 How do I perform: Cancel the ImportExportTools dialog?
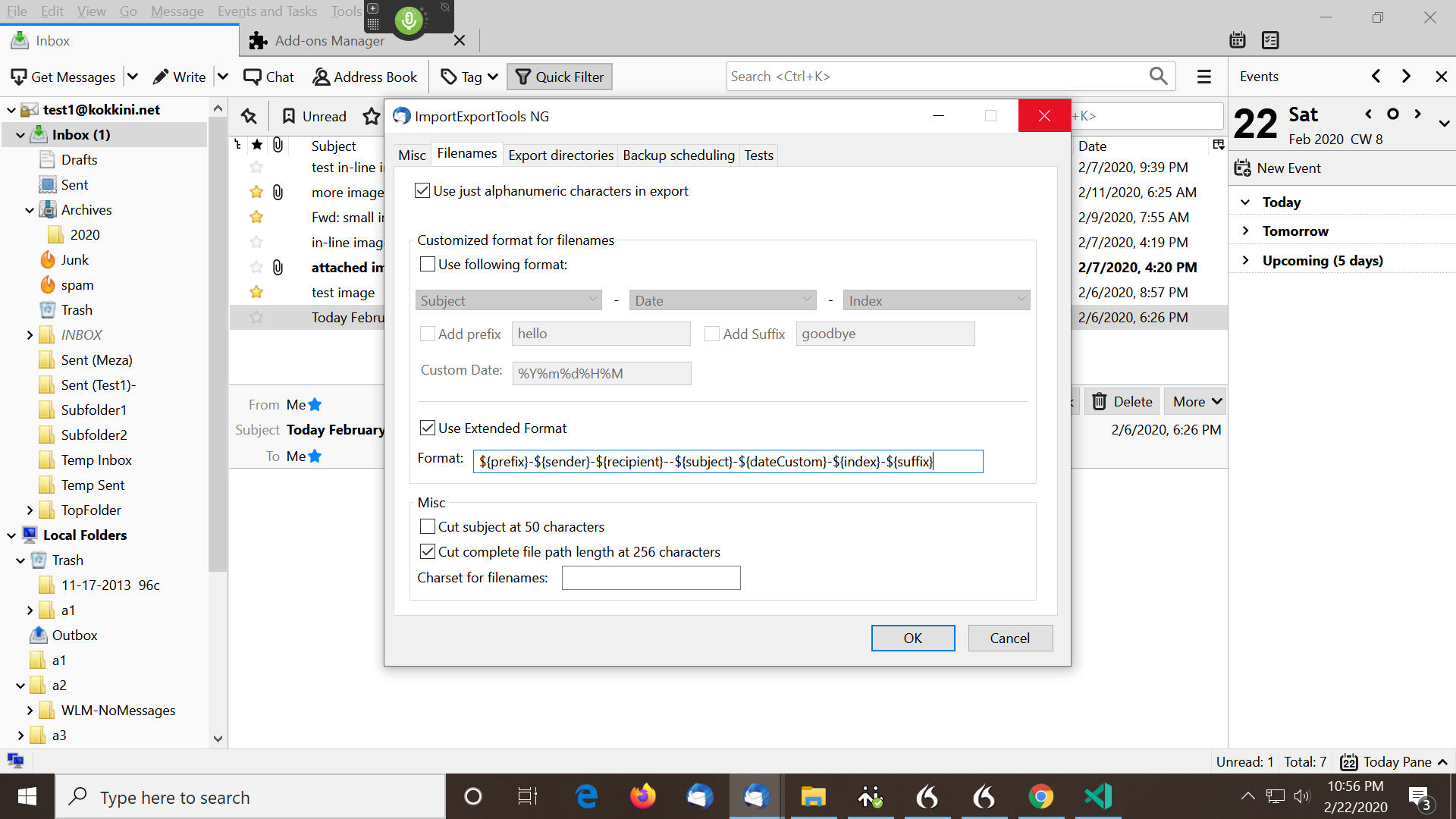1010,638
